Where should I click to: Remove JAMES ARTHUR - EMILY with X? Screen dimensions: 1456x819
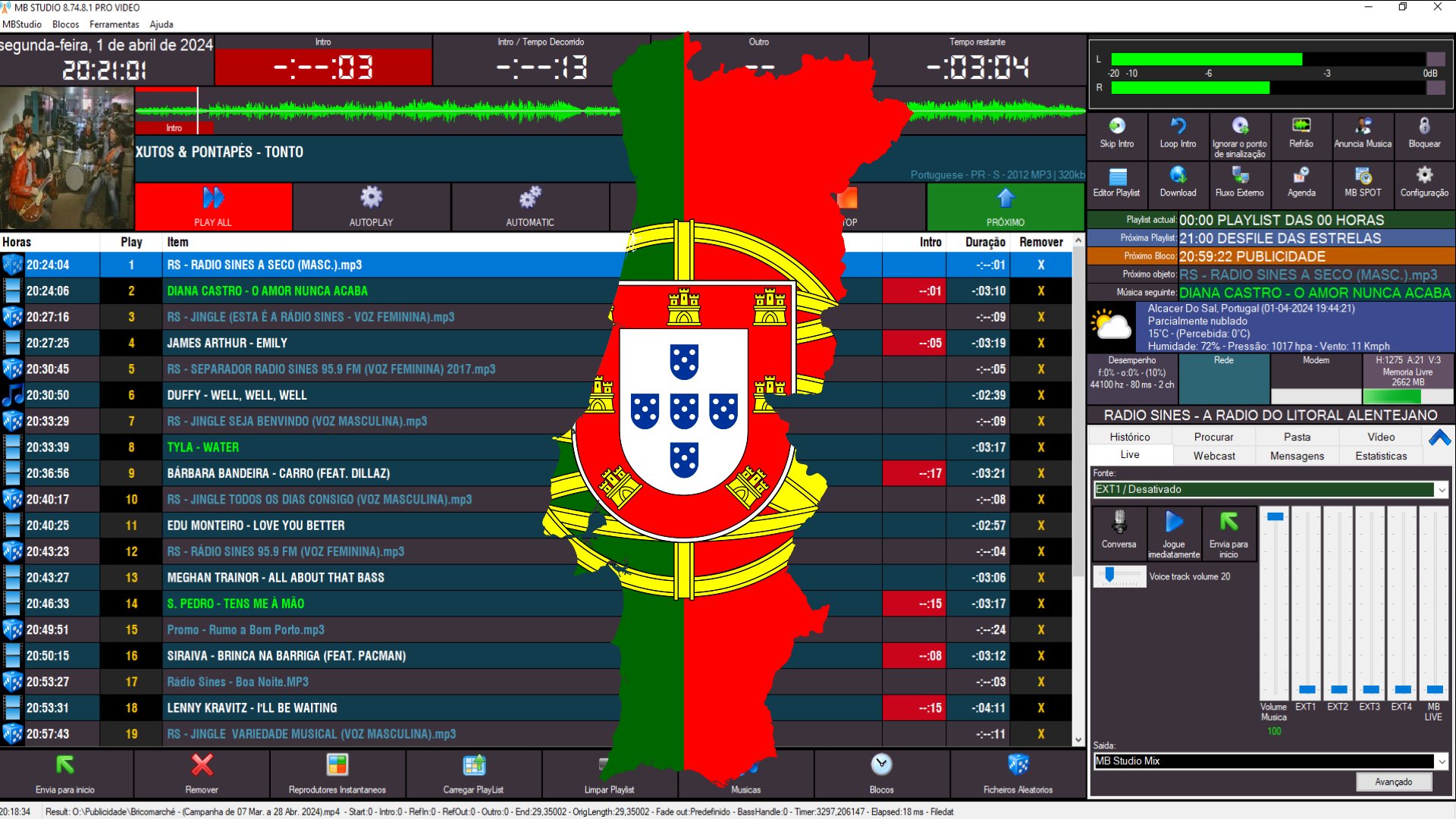(1040, 344)
